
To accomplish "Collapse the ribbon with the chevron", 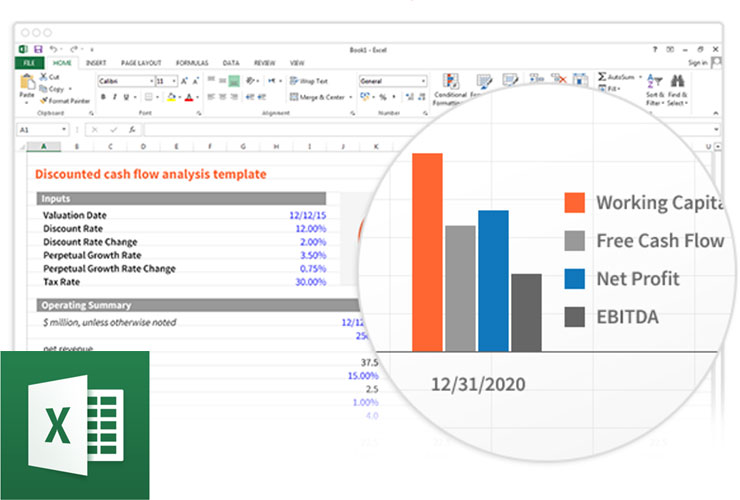I will 715,113.
